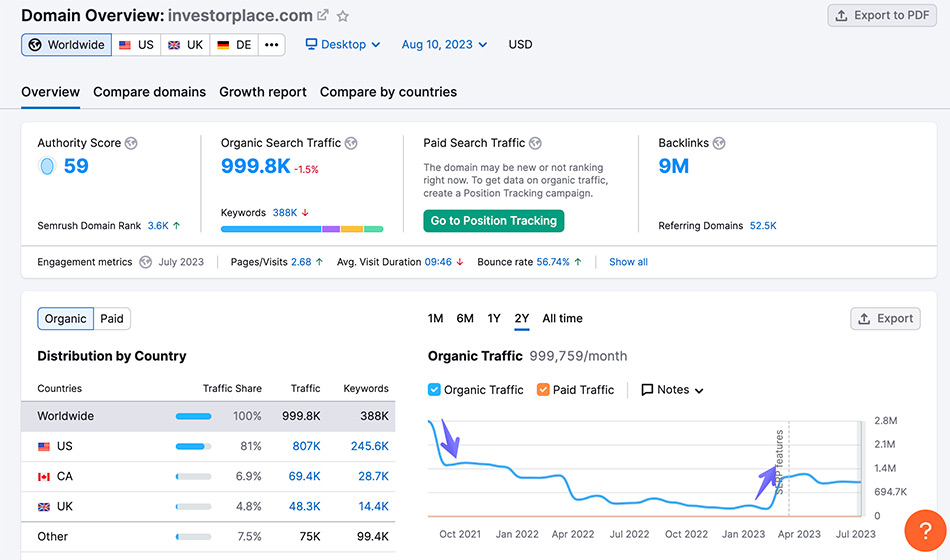Viewport: 950px width, 560px height.
Task: Open US traffic 807K link
Action: click(307, 446)
